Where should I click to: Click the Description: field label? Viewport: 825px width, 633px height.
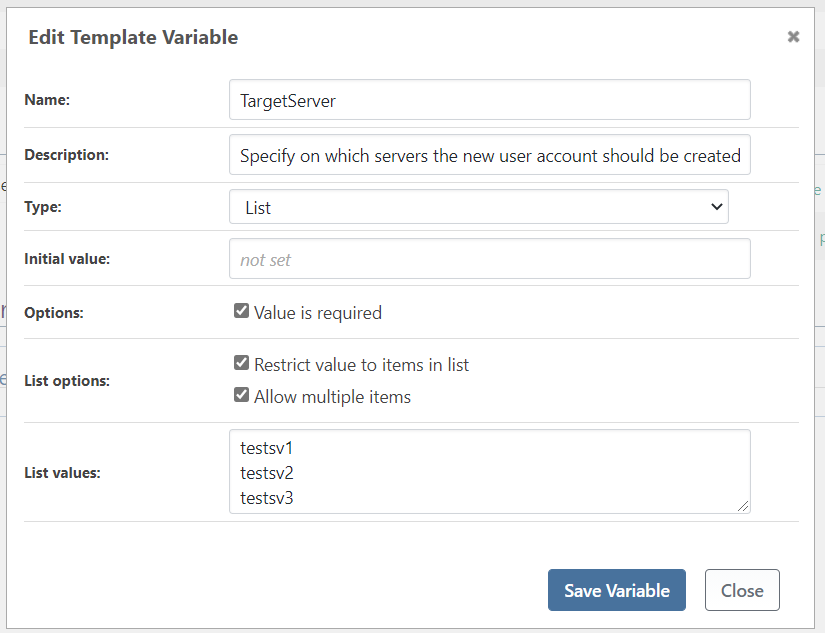click(66, 155)
